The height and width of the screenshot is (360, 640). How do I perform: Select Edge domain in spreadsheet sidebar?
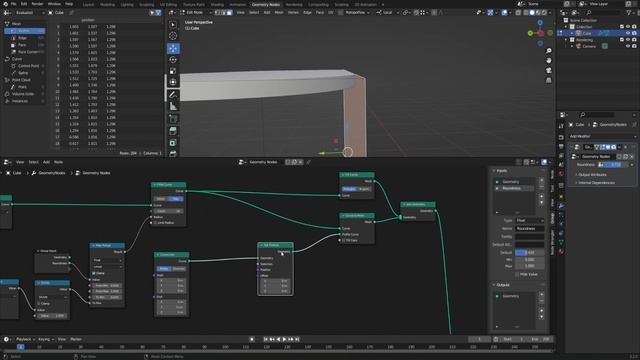pos(25,38)
